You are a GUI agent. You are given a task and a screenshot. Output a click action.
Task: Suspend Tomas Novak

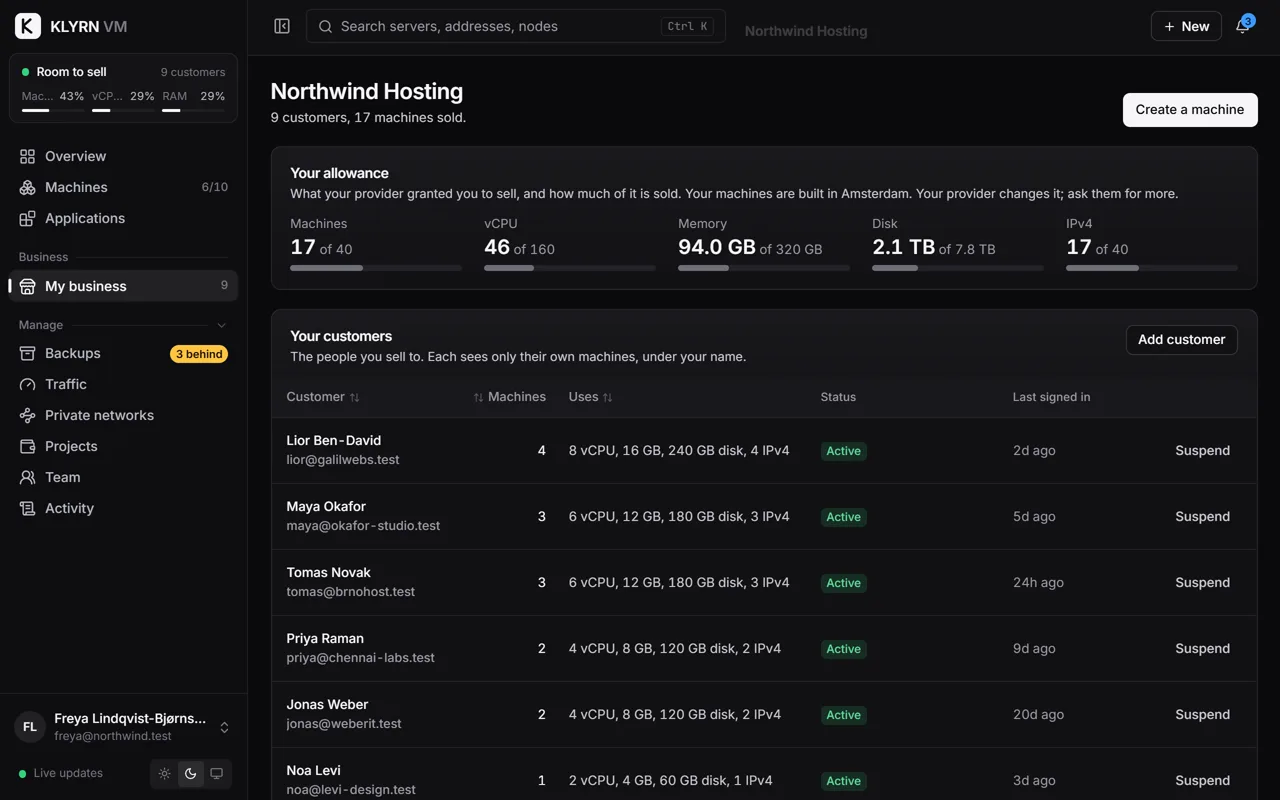(1202, 583)
